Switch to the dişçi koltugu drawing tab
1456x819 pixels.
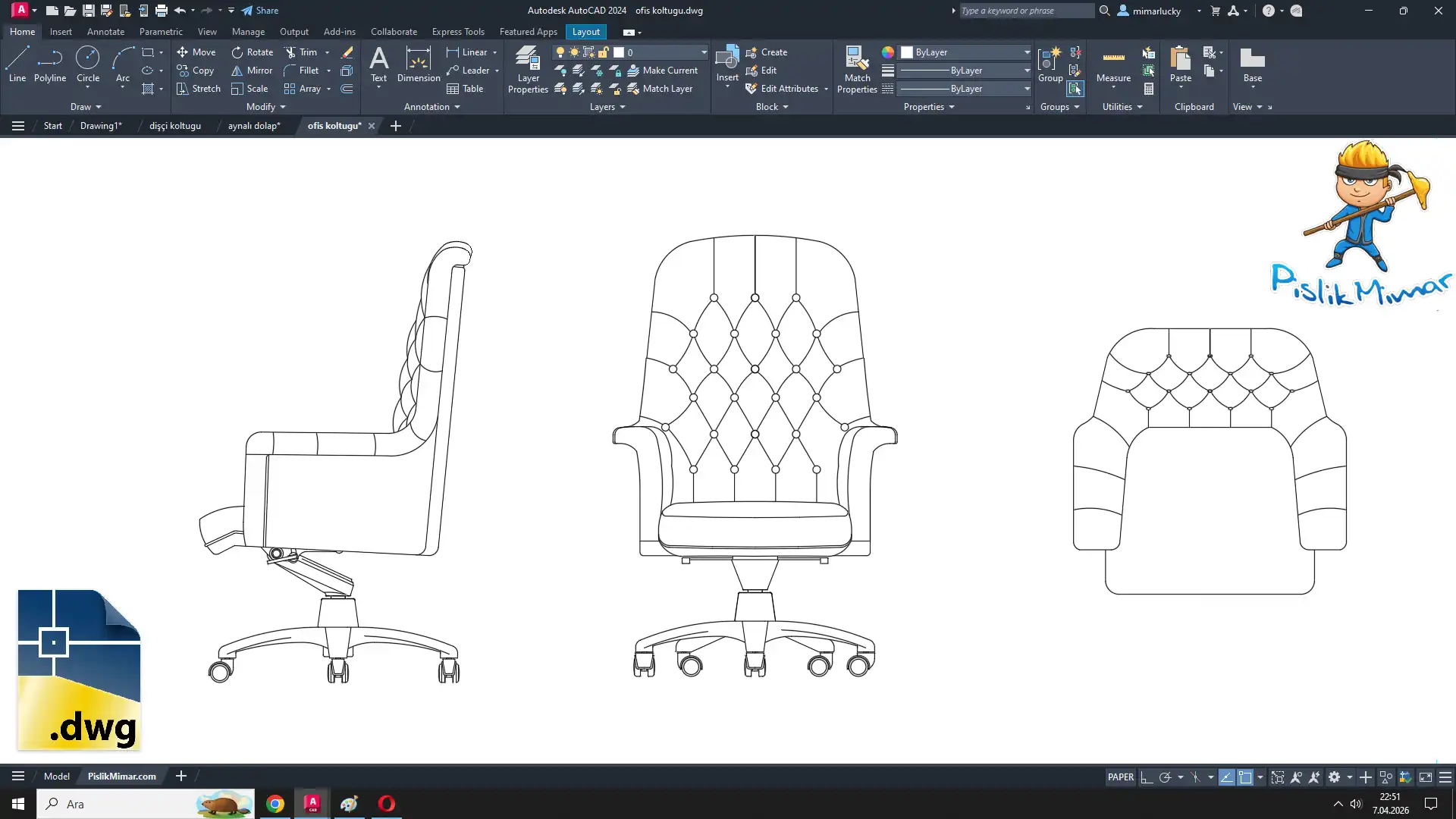[x=174, y=126]
